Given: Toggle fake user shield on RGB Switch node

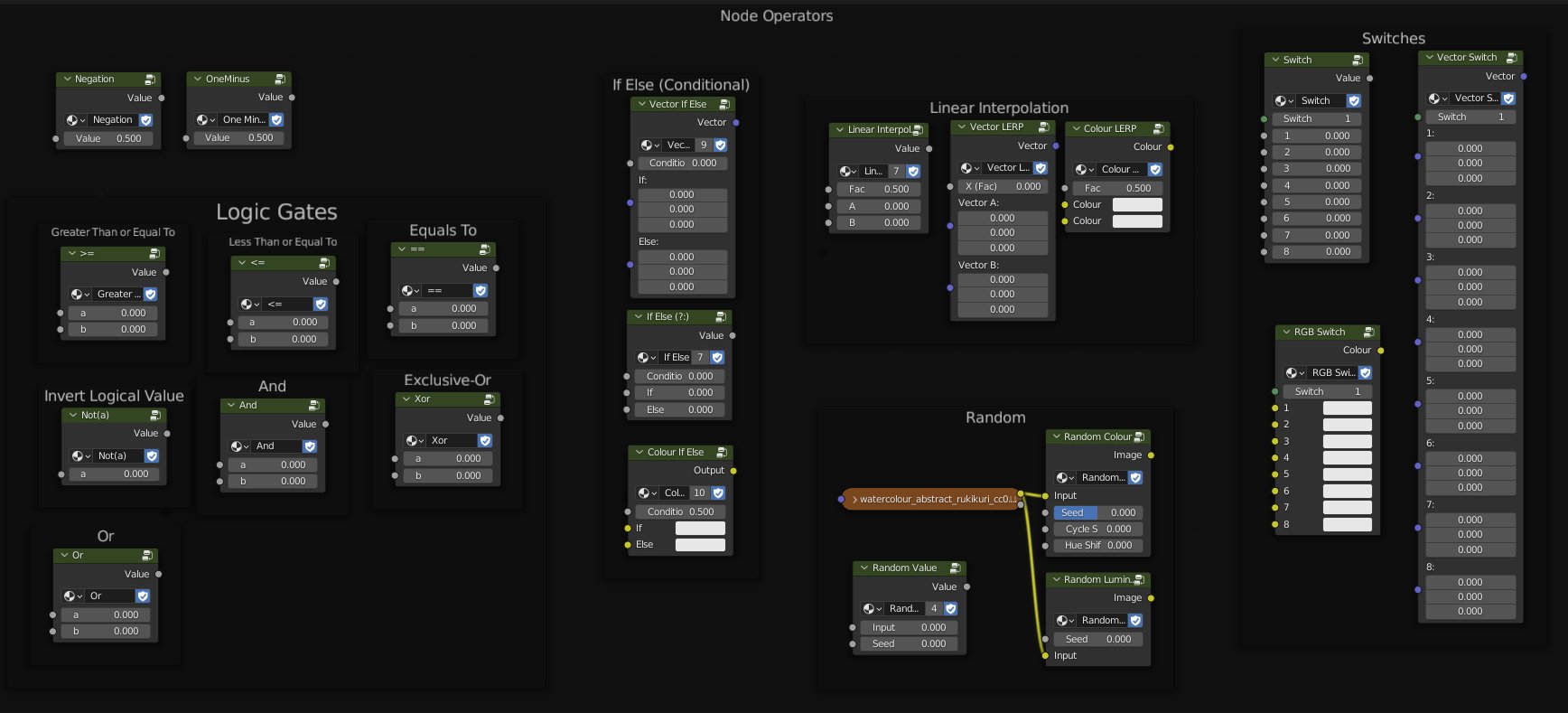Looking at the screenshot, I should (x=1365, y=373).
